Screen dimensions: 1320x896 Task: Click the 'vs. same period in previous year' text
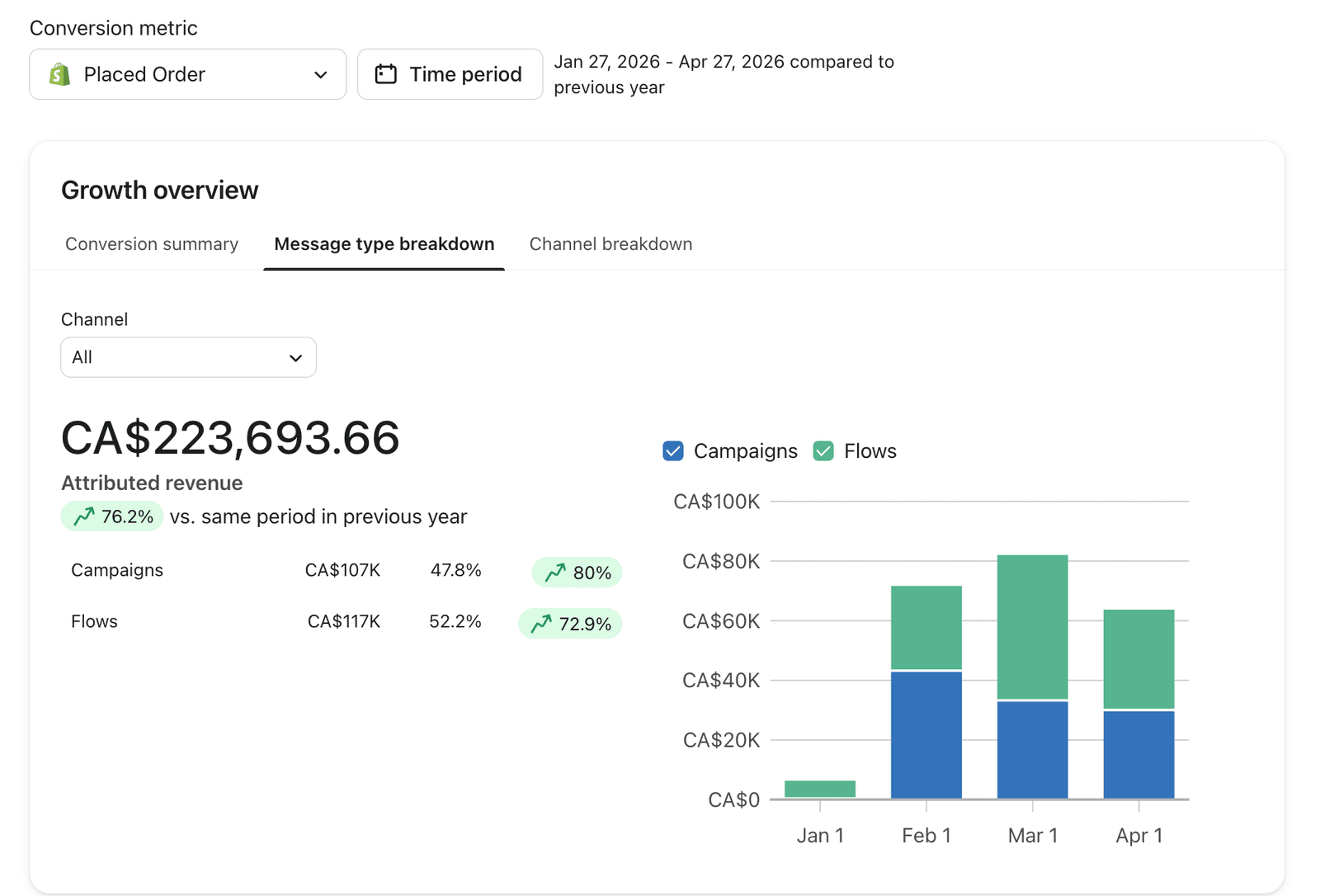click(x=318, y=516)
